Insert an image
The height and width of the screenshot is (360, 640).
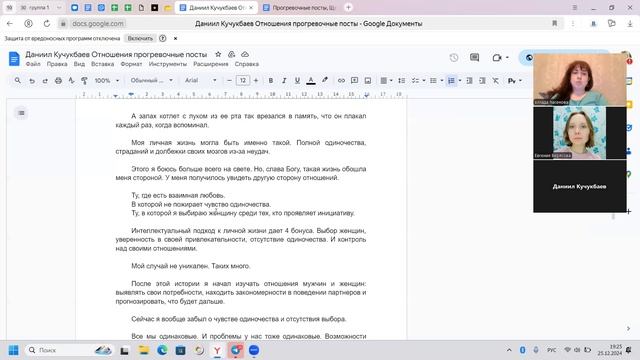pos(368,81)
